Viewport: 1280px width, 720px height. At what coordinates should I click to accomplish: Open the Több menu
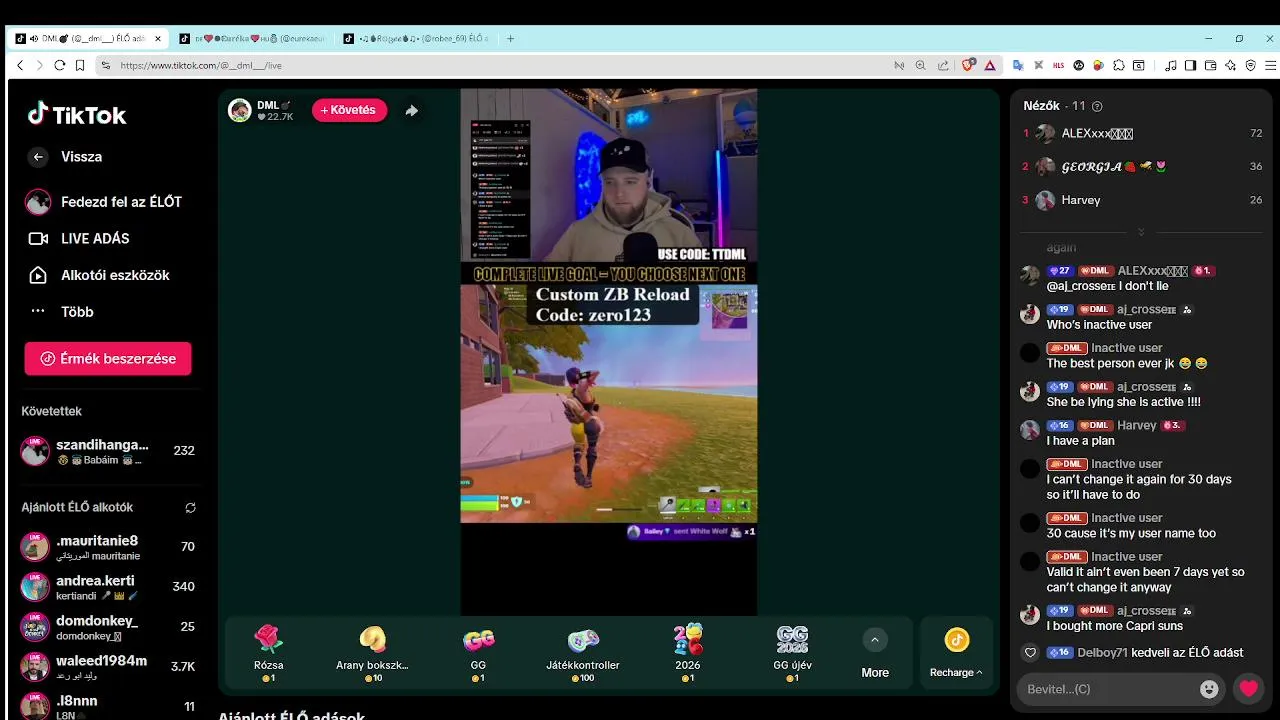point(60,312)
